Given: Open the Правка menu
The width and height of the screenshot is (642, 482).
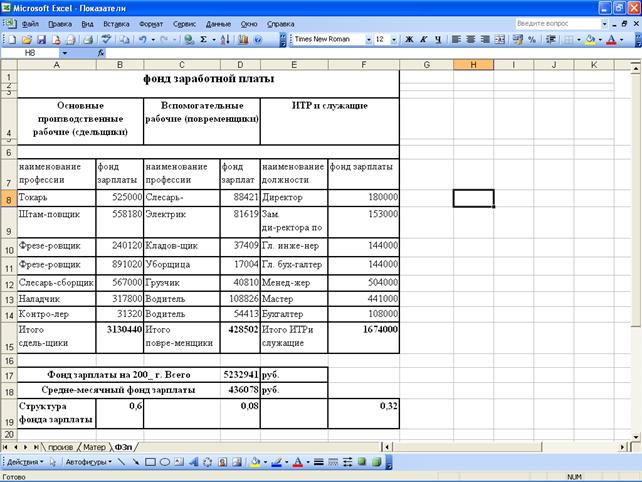Looking at the screenshot, I should click(60, 24).
